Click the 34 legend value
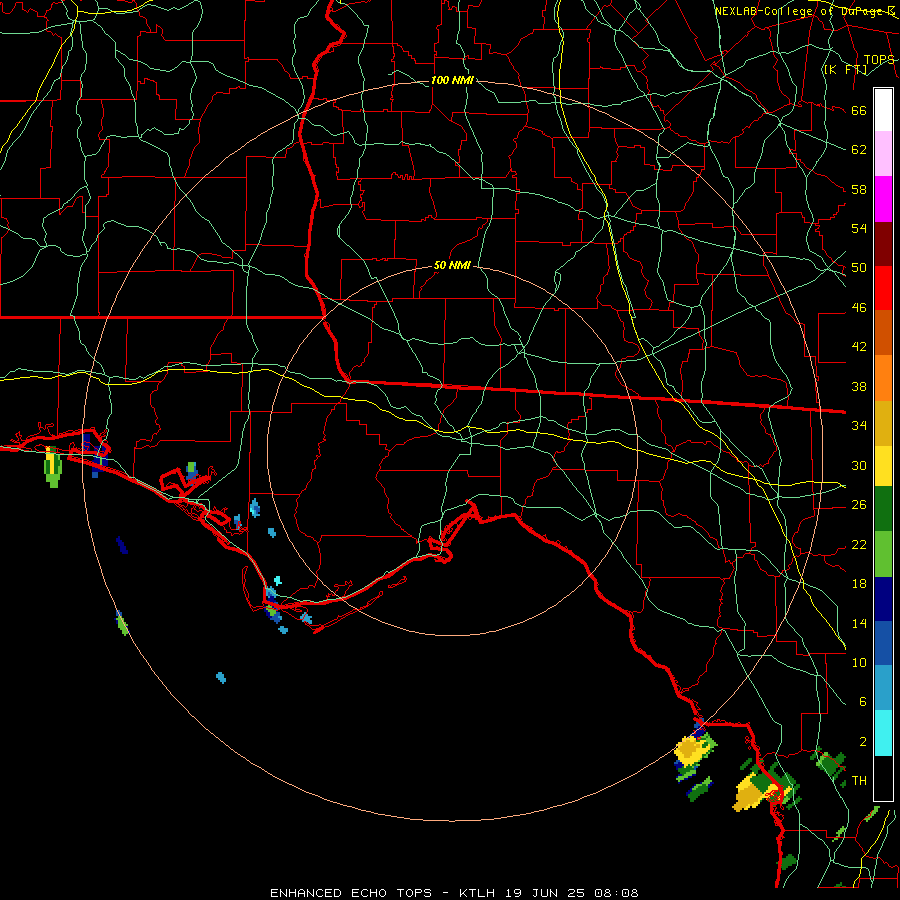This screenshot has width=900, height=900. 859,425
